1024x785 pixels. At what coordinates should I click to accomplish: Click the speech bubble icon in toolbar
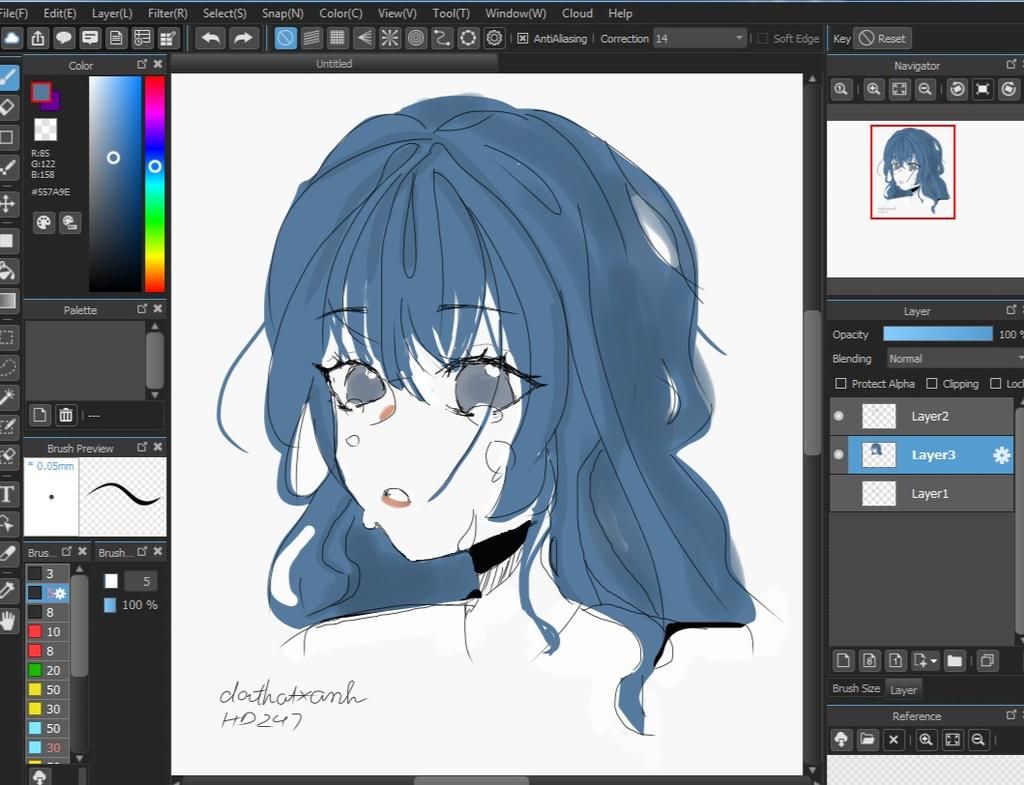coord(64,39)
